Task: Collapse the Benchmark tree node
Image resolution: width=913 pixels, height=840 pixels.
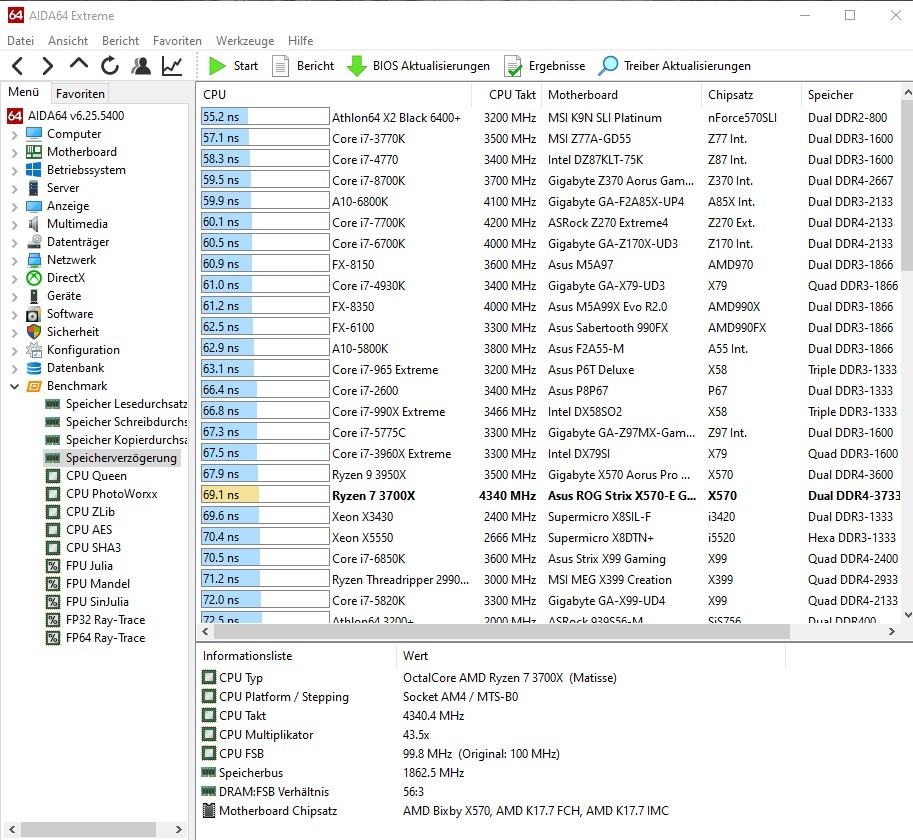Action: click(x=15, y=386)
